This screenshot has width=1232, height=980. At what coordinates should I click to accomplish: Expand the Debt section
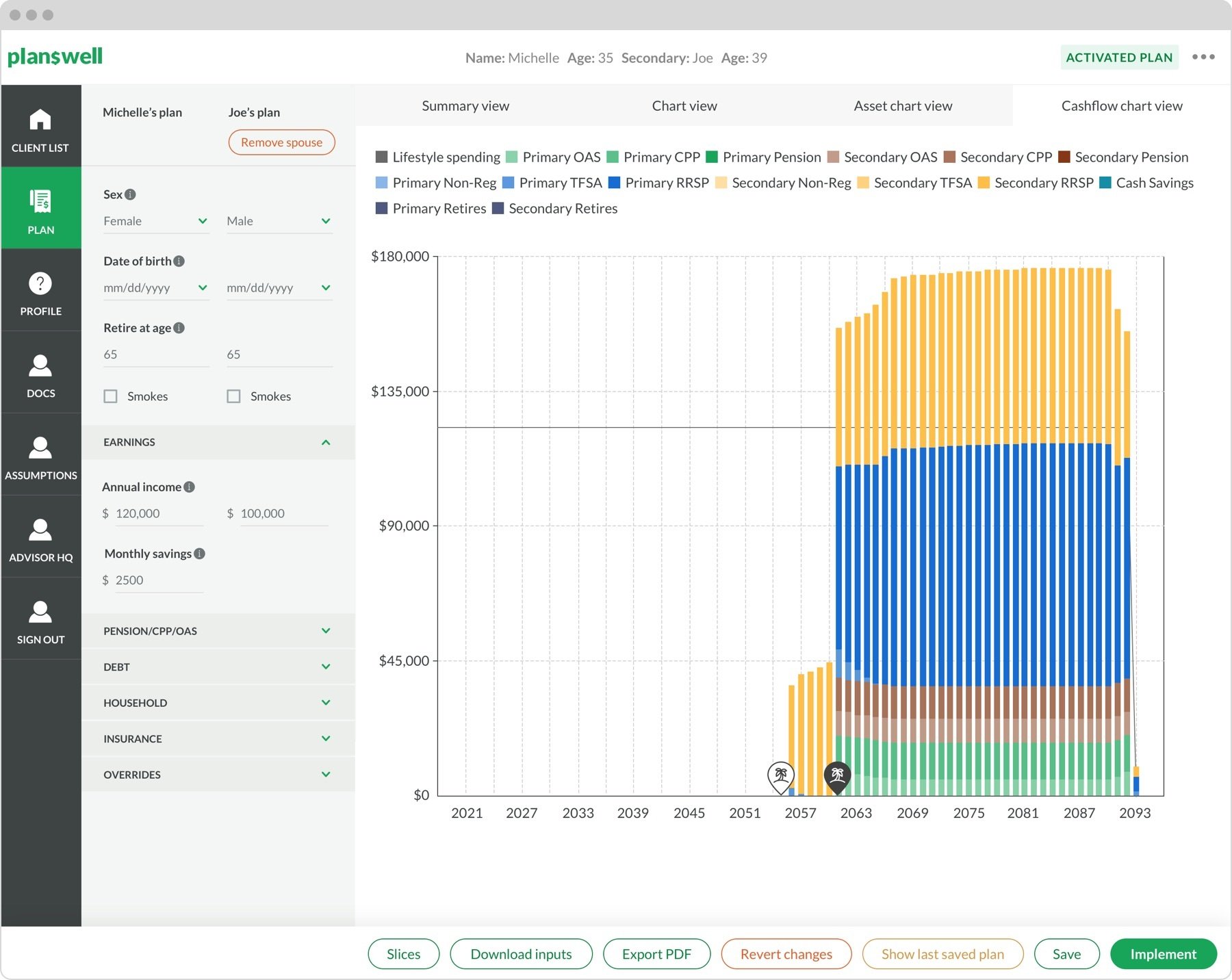coord(218,667)
